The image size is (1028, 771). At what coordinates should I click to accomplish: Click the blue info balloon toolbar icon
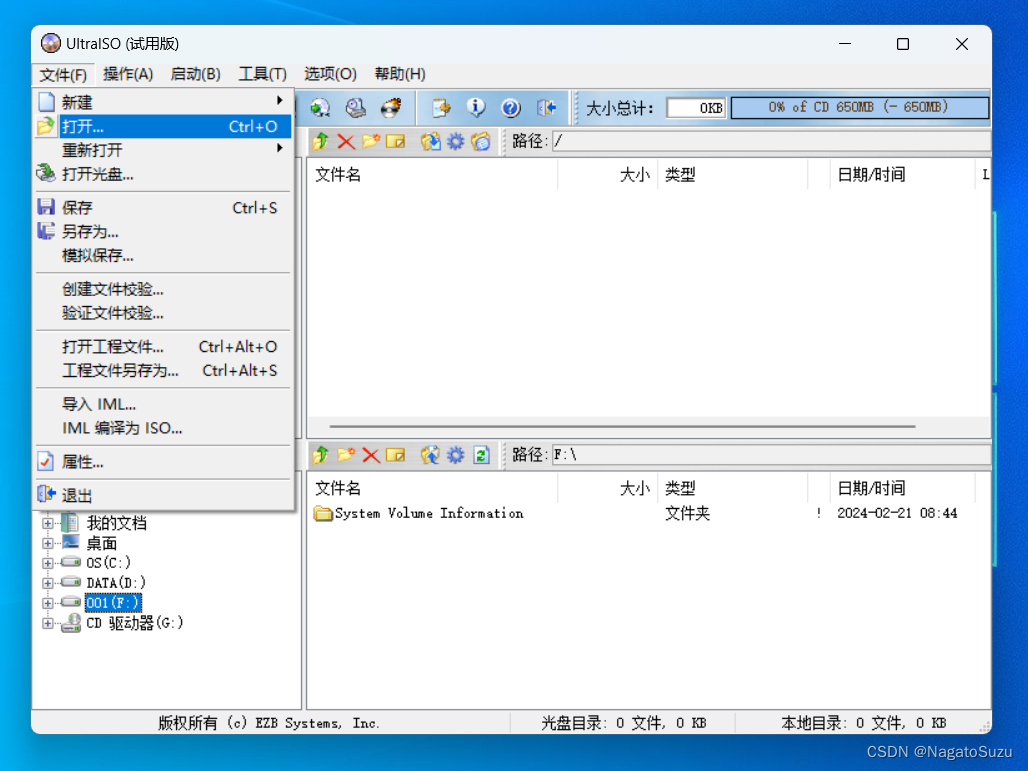point(476,107)
